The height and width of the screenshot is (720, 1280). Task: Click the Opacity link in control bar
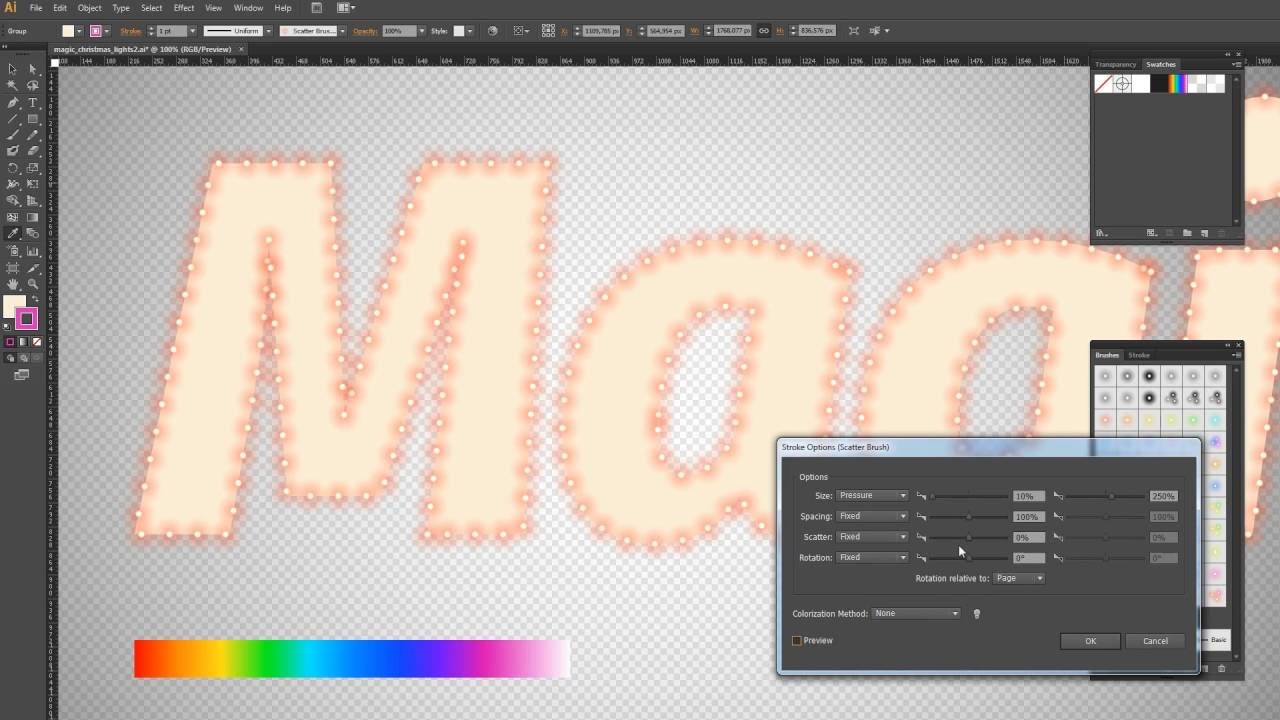click(x=365, y=31)
